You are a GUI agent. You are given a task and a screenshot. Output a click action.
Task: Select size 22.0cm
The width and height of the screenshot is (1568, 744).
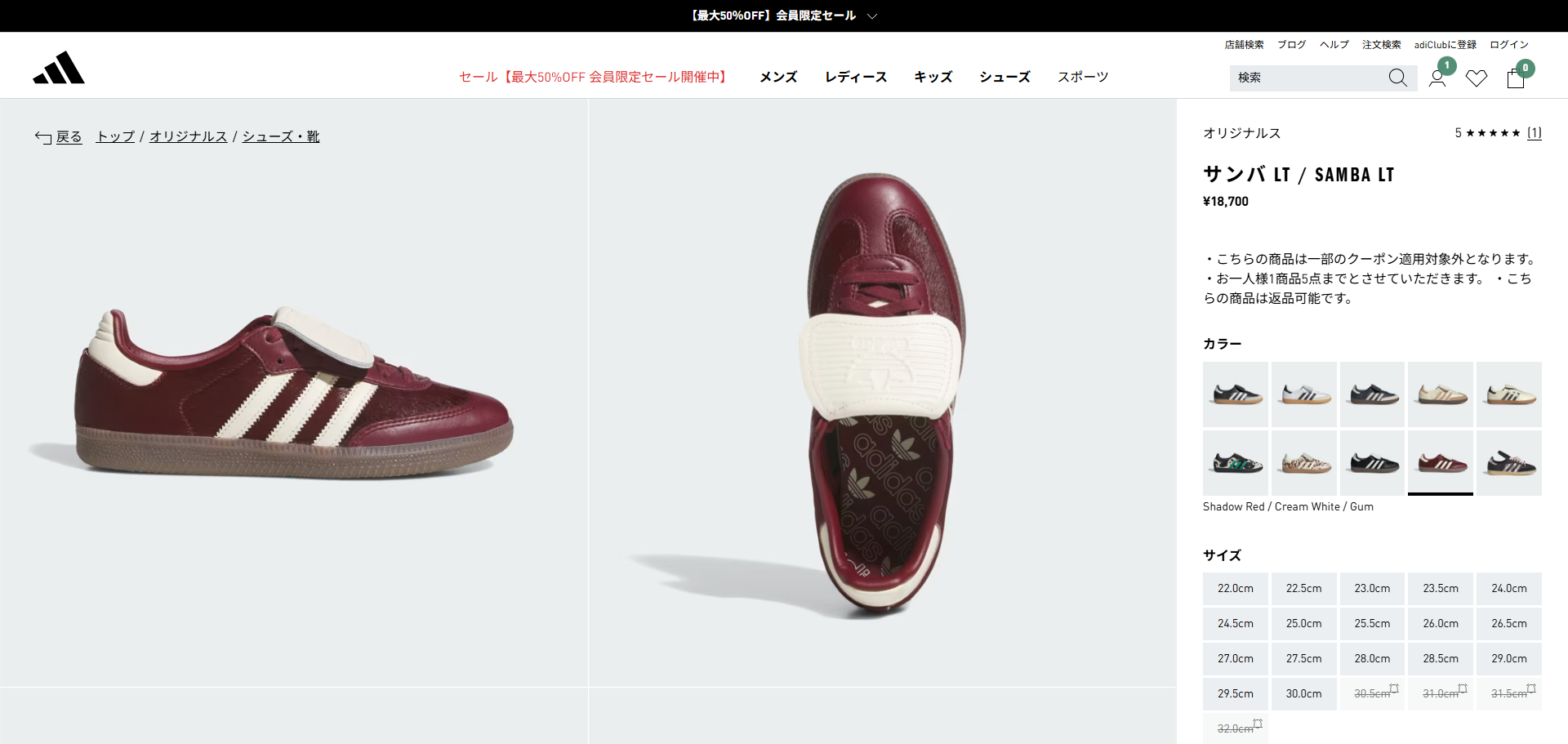coord(1235,589)
